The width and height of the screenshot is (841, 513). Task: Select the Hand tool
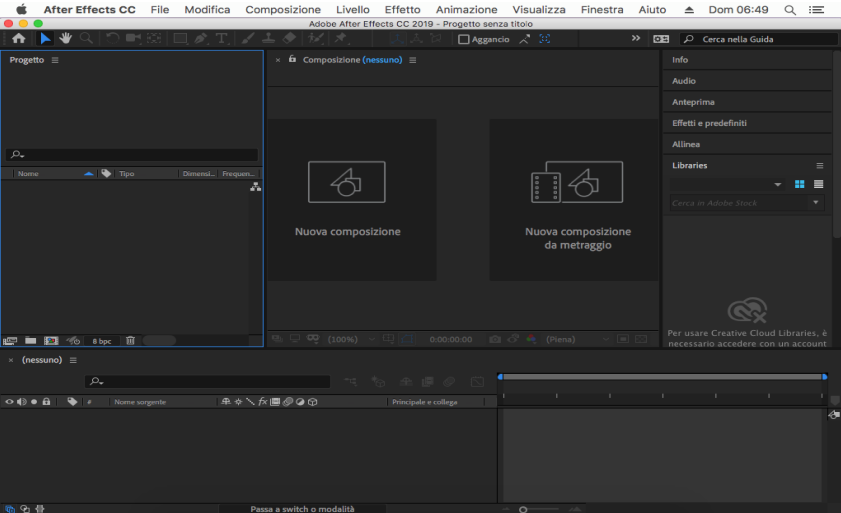65,39
